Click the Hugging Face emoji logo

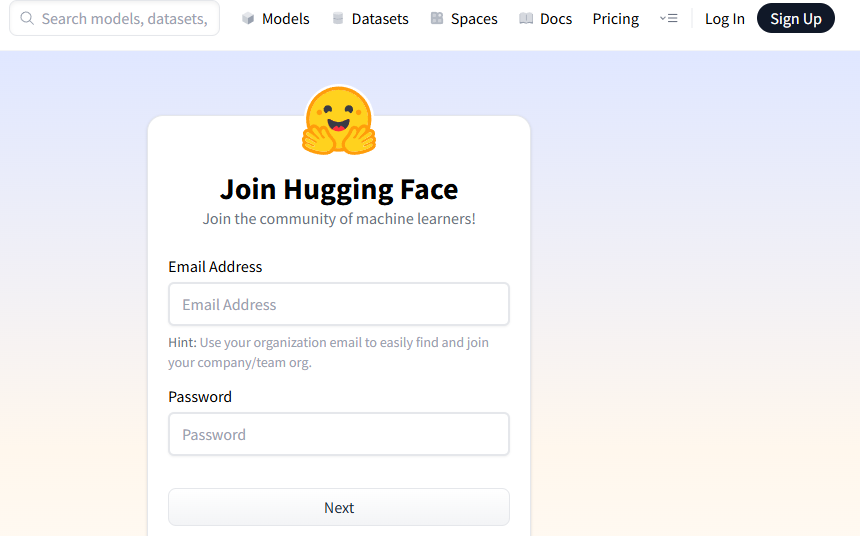click(x=339, y=120)
